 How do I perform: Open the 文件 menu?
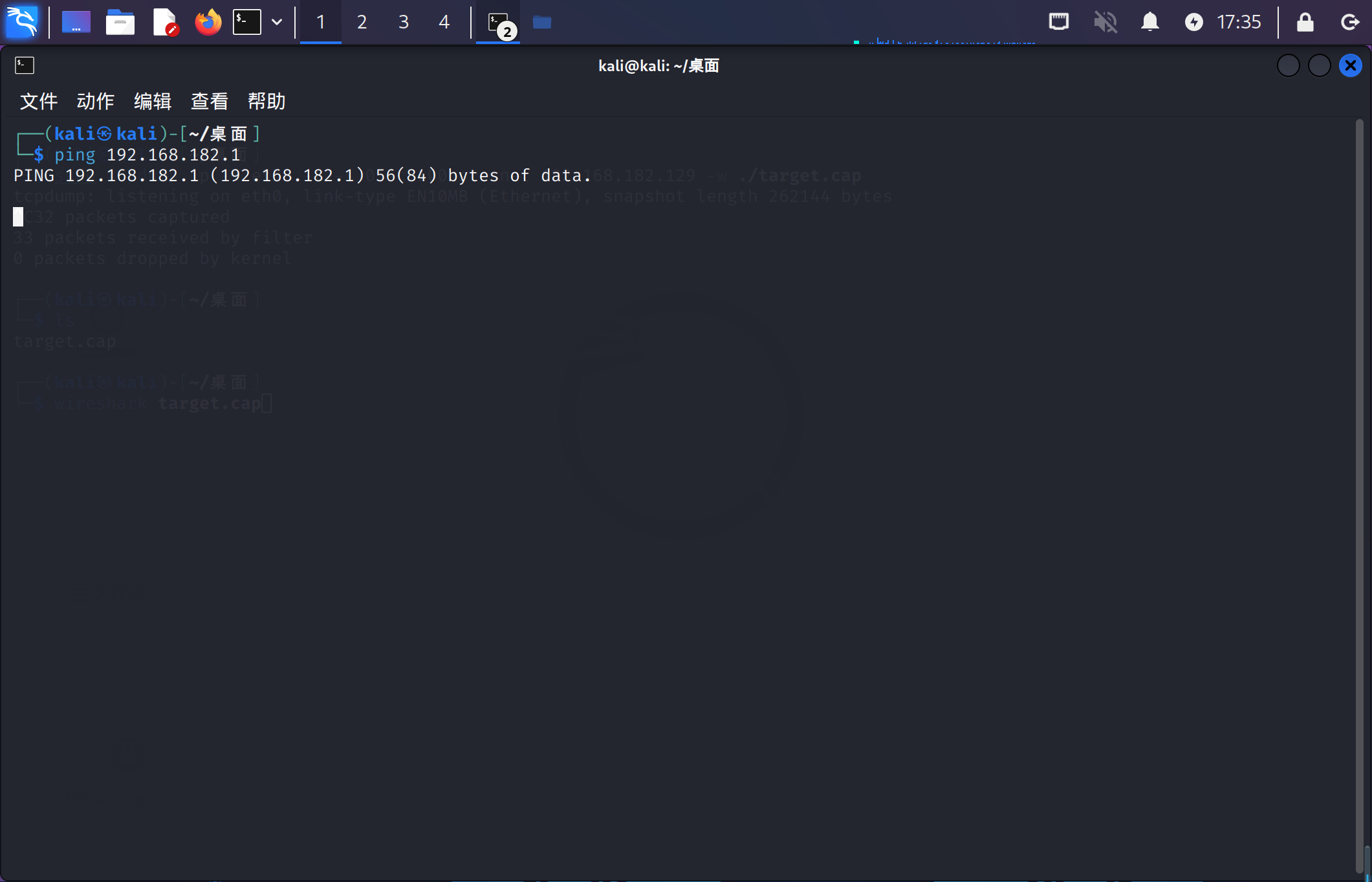[x=39, y=101]
